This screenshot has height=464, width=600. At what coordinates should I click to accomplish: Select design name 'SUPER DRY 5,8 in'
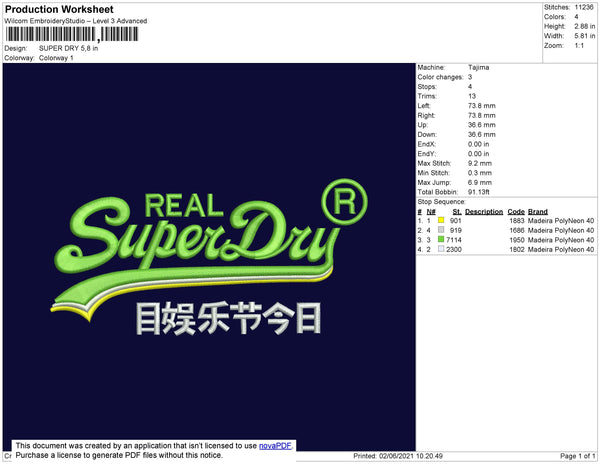68,48
